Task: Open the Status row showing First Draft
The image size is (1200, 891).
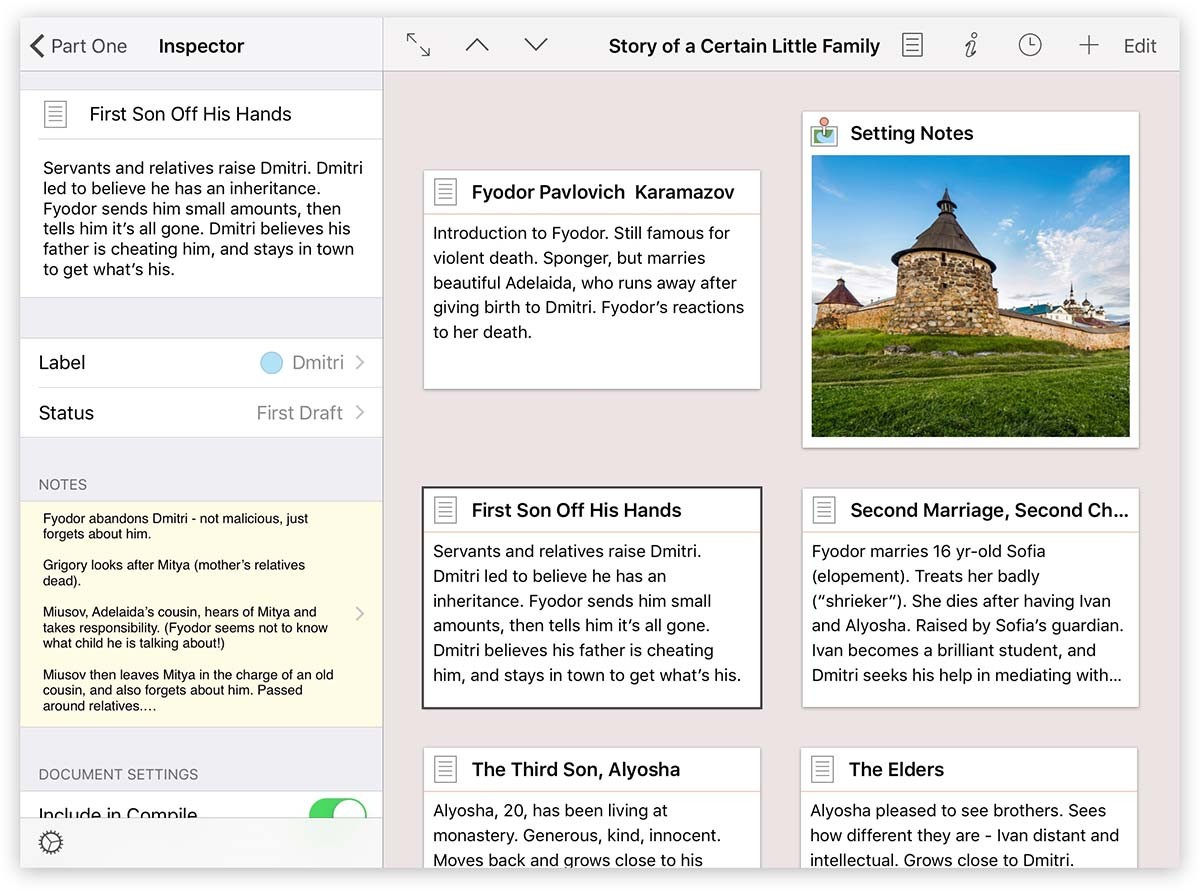Action: click(x=201, y=413)
